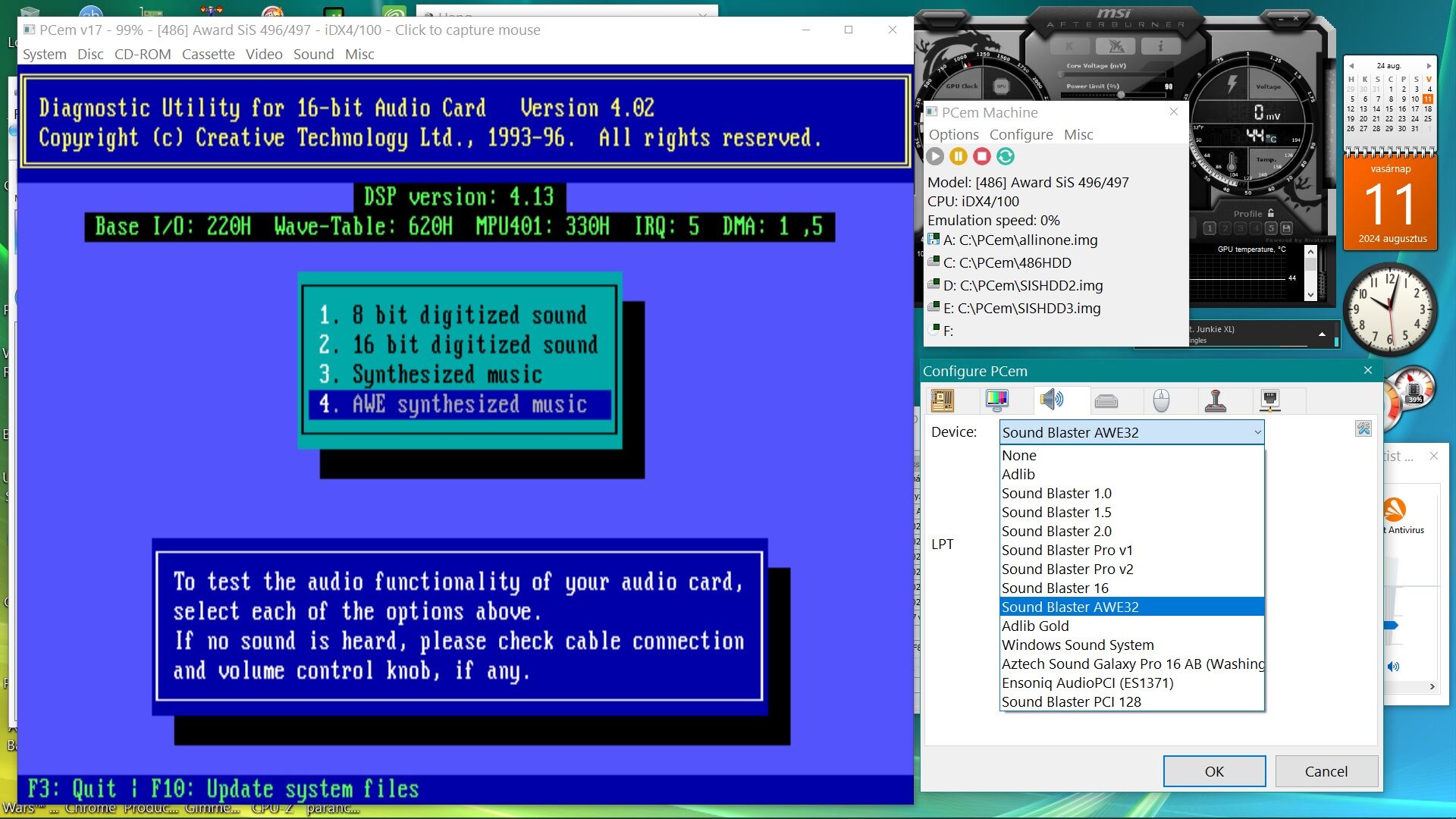
Task: Choose Sound Blaster Pro v2 option
Action: pos(1132,569)
